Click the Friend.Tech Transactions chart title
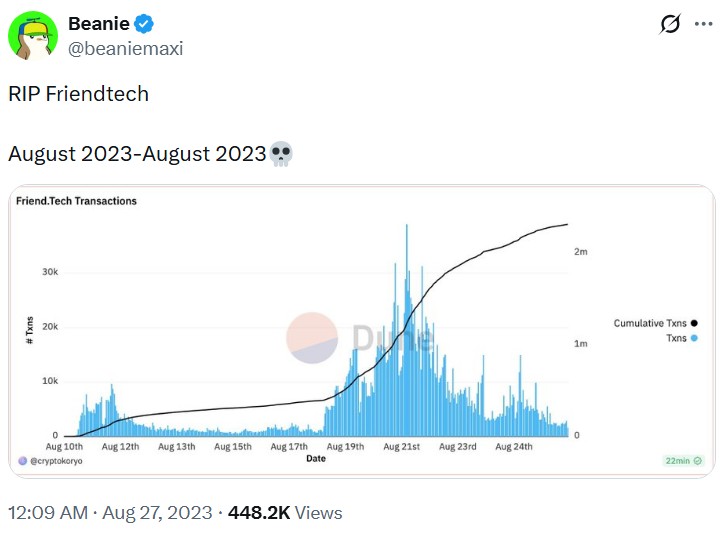723x536 pixels. click(x=76, y=201)
